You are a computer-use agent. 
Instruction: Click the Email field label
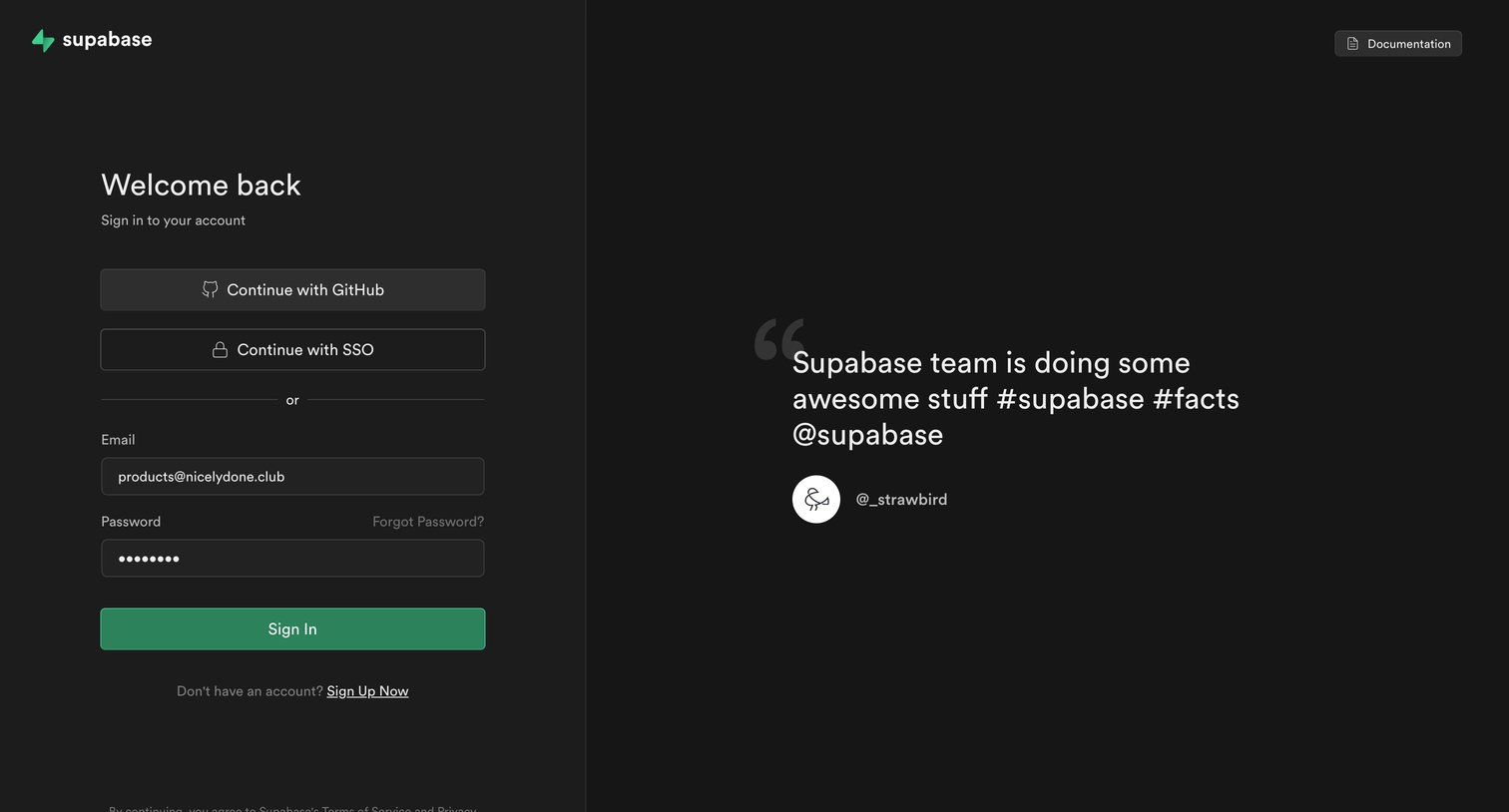[x=118, y=440]
